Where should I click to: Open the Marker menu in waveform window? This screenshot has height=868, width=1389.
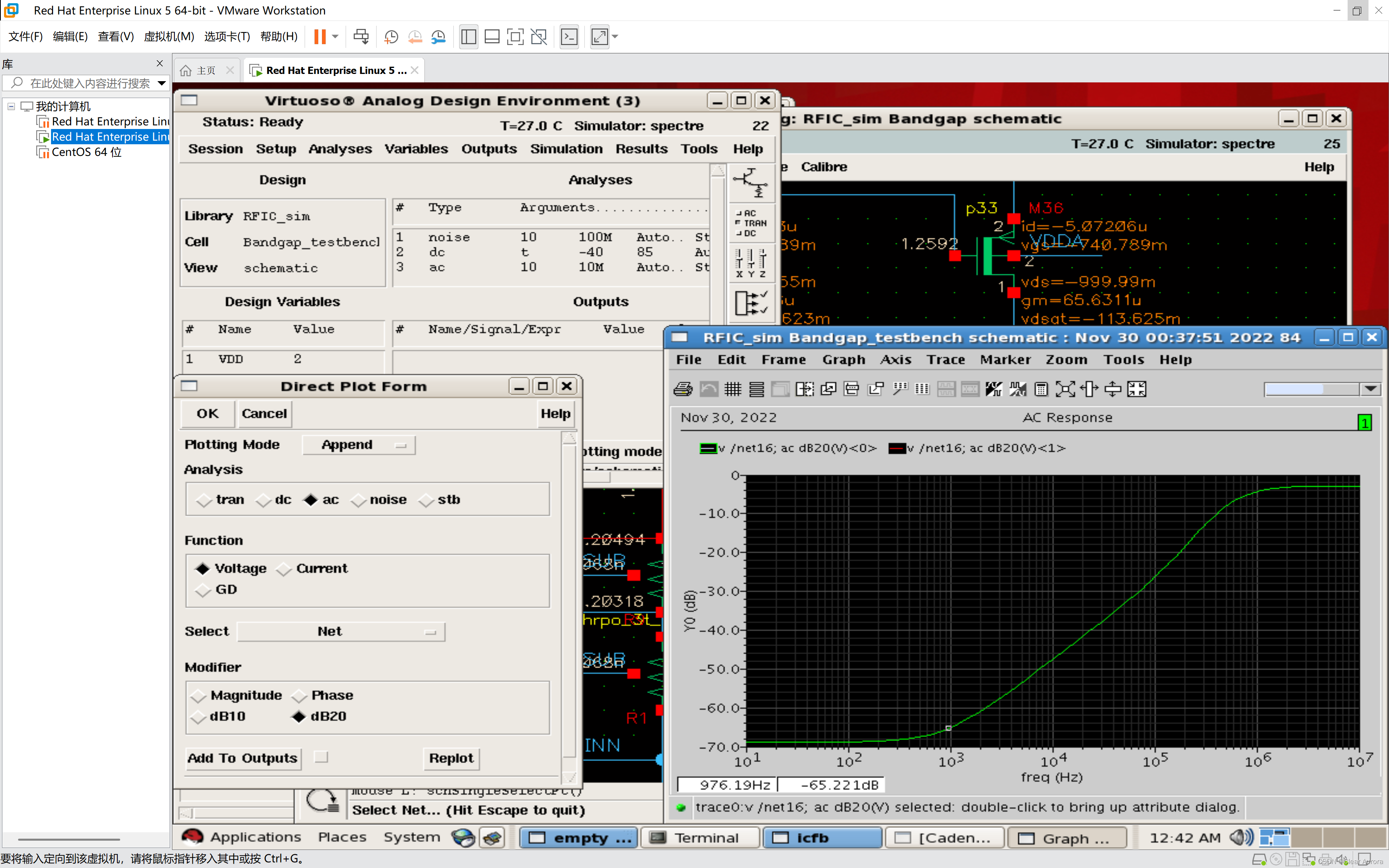tap(1005, 360)
